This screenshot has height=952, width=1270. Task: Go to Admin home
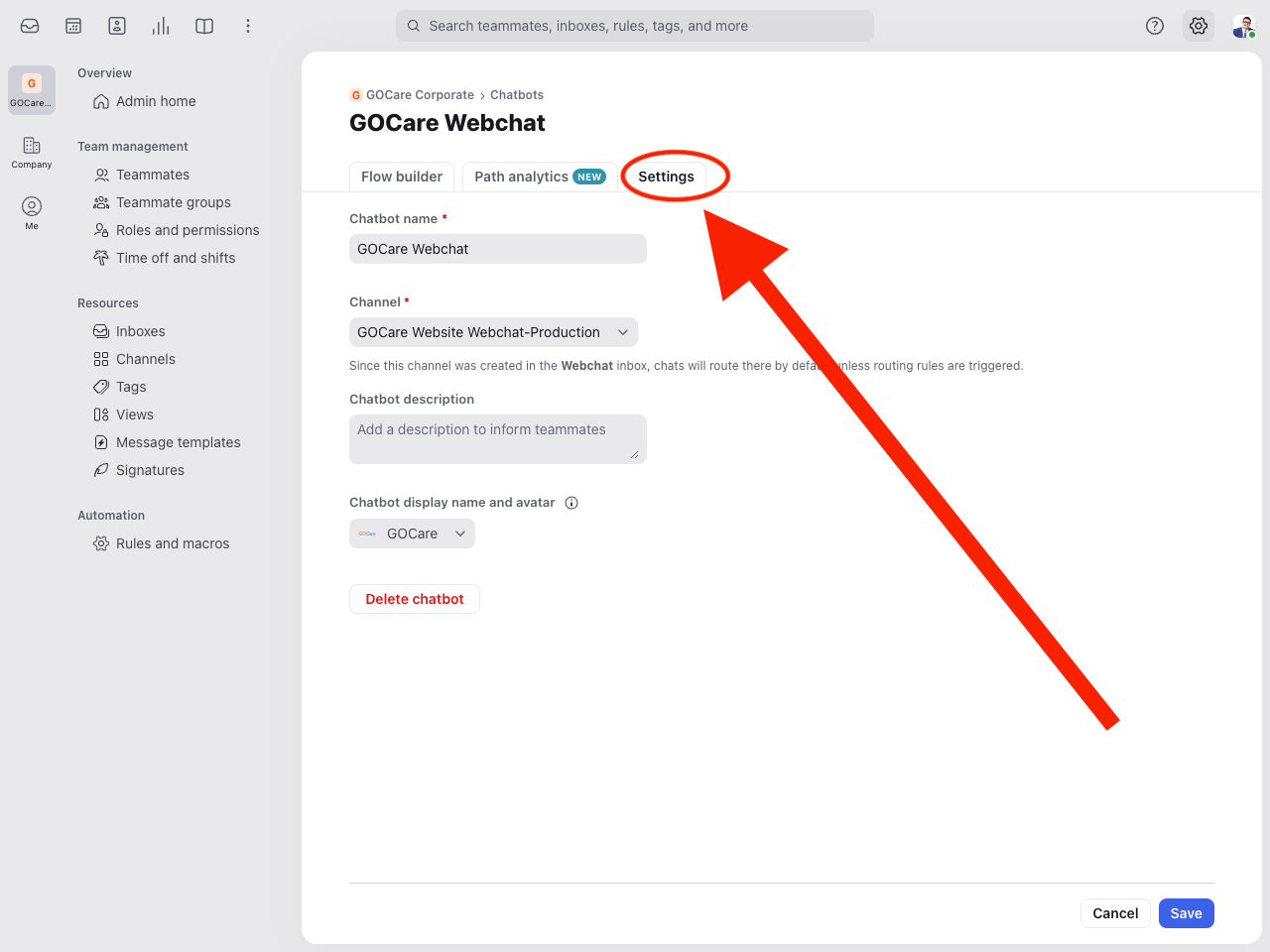coord(156,101)
